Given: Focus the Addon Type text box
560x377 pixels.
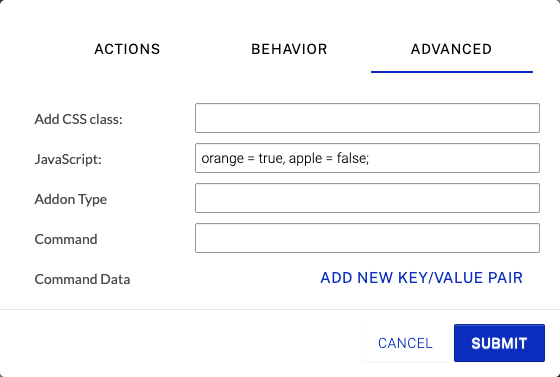Looking at the screenshot, I should tap(367, 198).
